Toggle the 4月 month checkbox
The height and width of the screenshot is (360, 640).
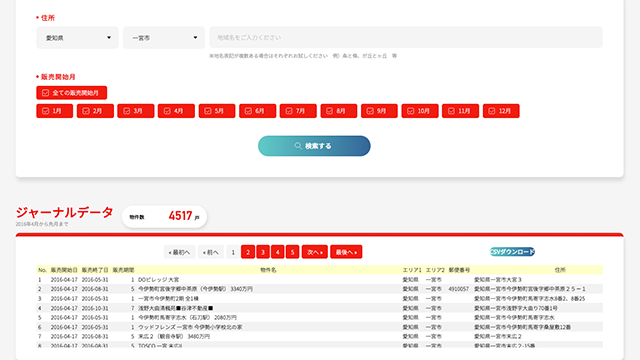coord(176,111)
